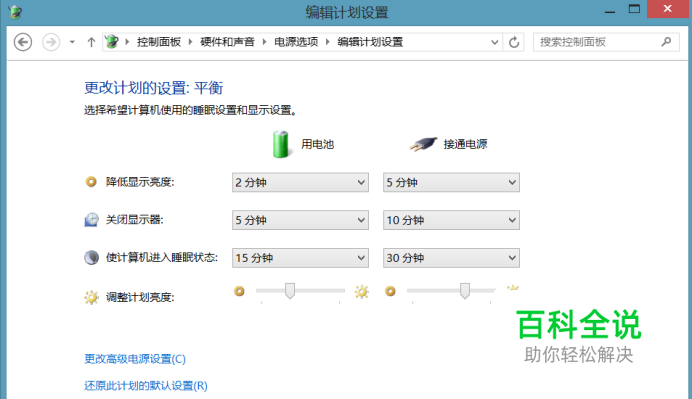Viewport: 692px width, 399px height.
Task: Click the search magnifier icon
Action: 666,42
